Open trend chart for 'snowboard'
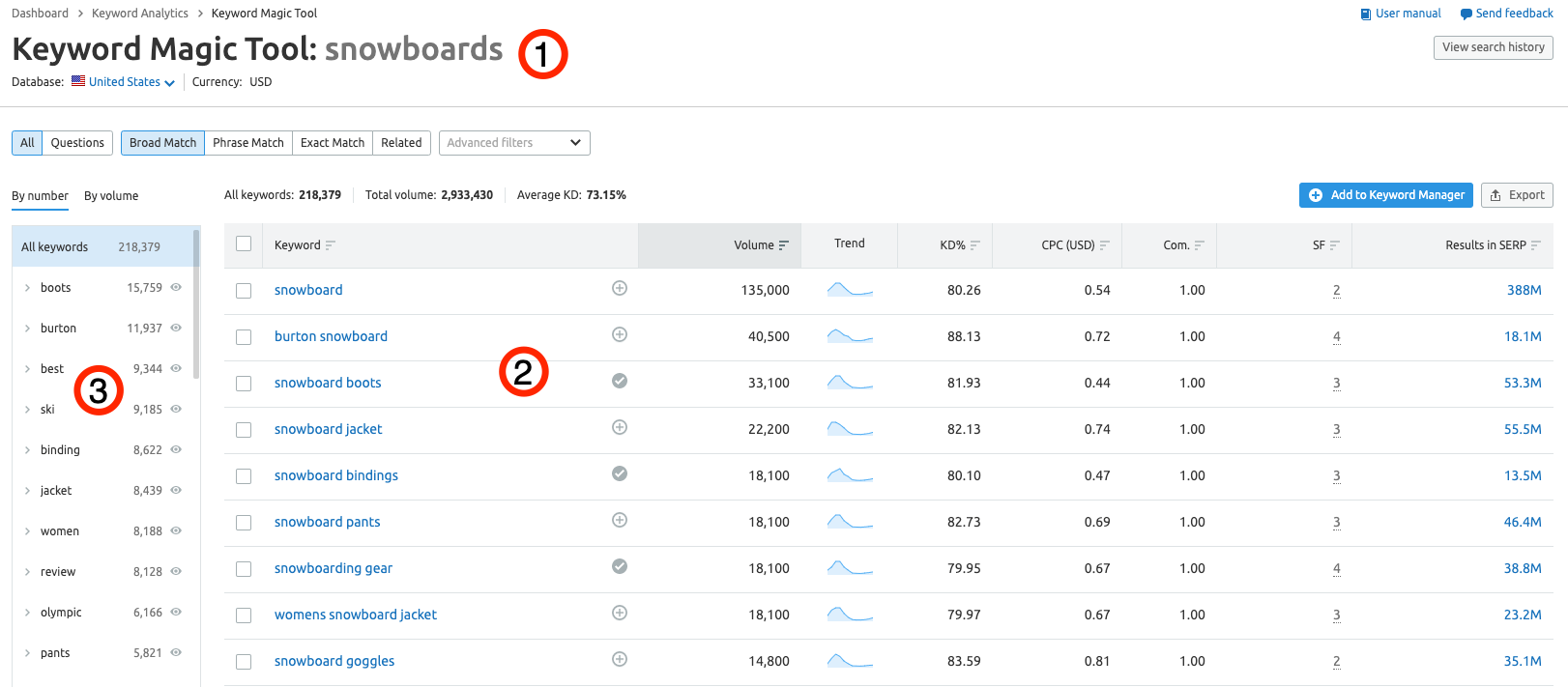The height and width of the screenshot is (687, 1568). [x=850, y=289]
